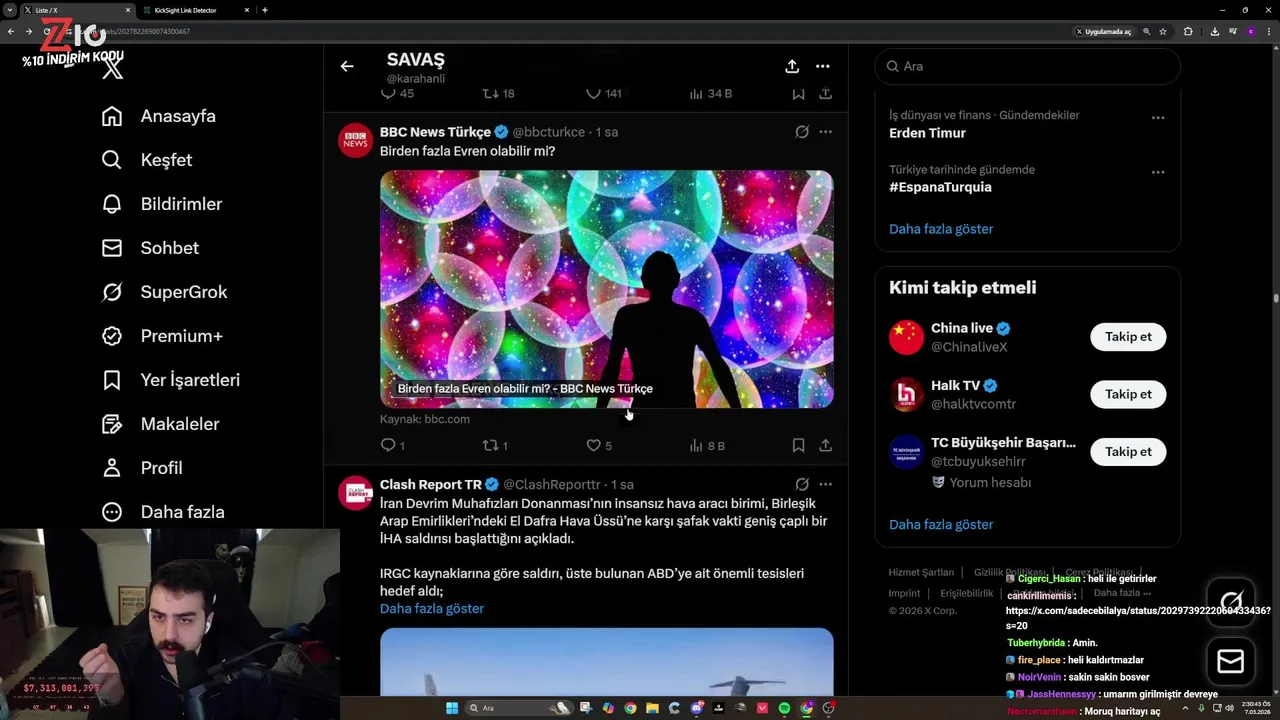The height and width of the screenshot is (720, 1280).
Task: View analytics of BBC post showing 8 B
Action: tap(707, 446)
